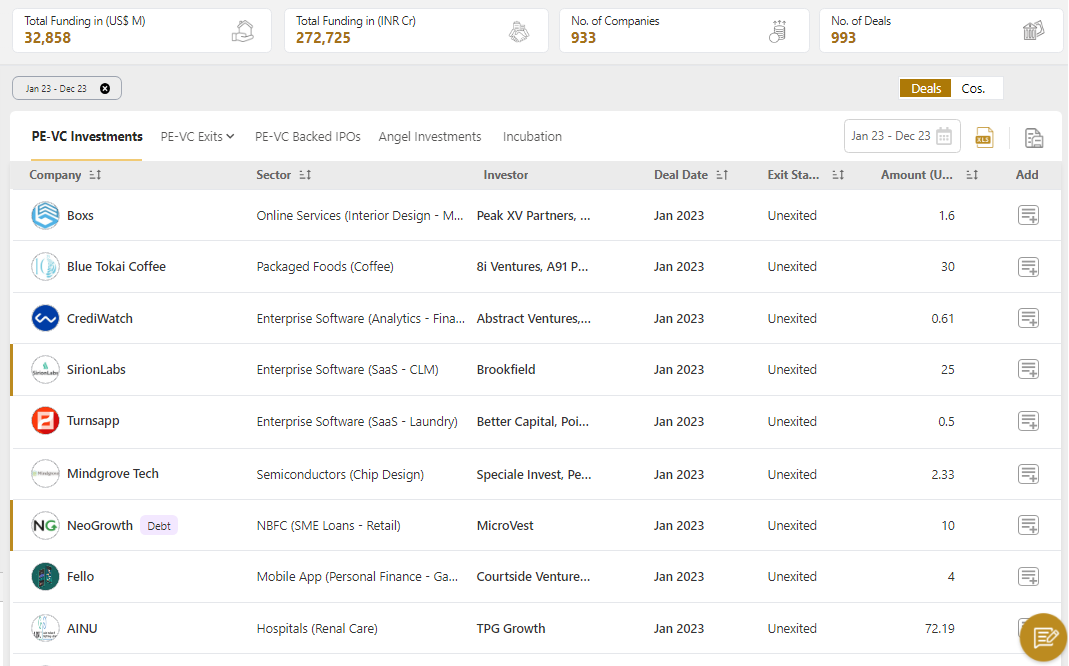Add Boxs deal to list
This screenshot has height=666, width=1069.
coord(1028,215)
